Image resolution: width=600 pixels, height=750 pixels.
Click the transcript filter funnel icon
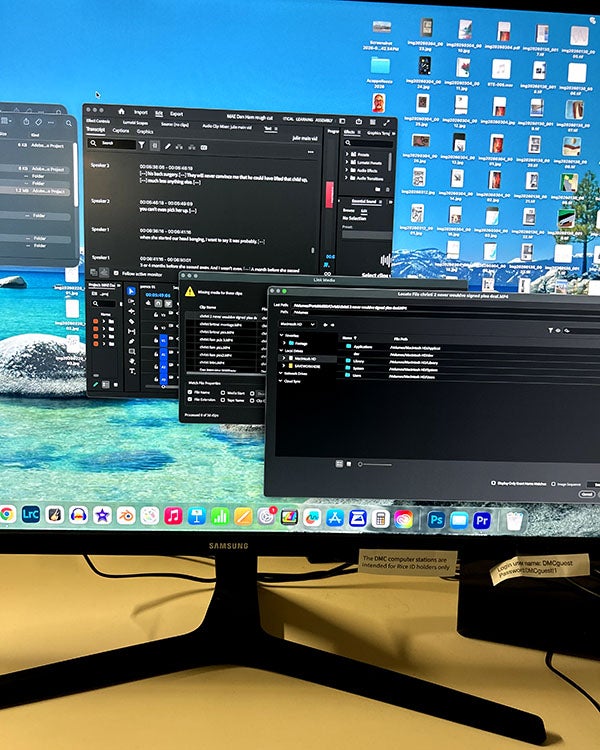(x=142, y=144)
